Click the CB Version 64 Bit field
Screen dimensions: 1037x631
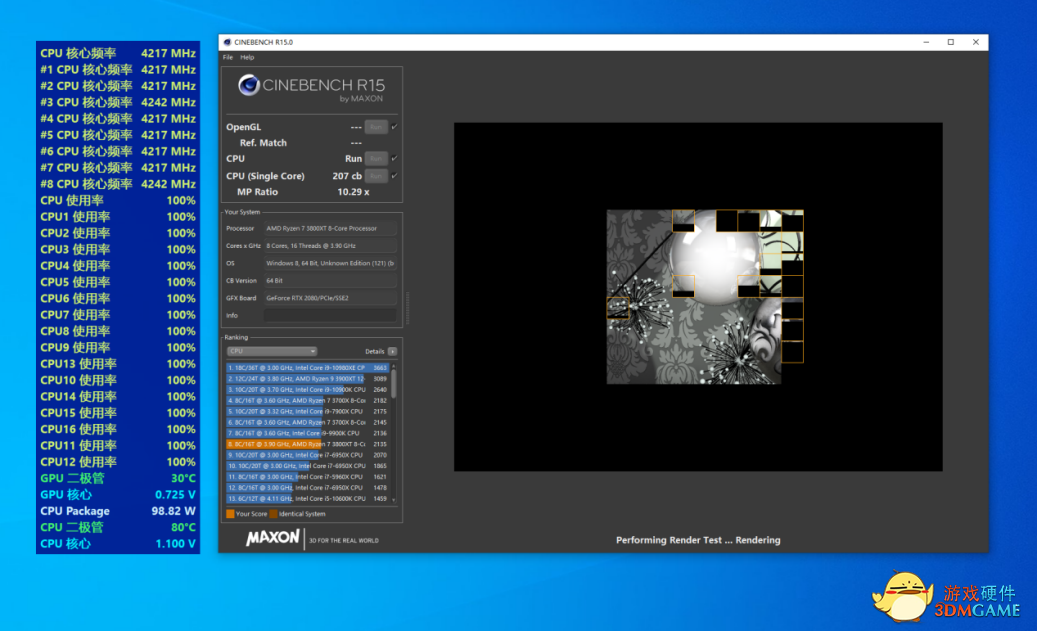[330, 280]
